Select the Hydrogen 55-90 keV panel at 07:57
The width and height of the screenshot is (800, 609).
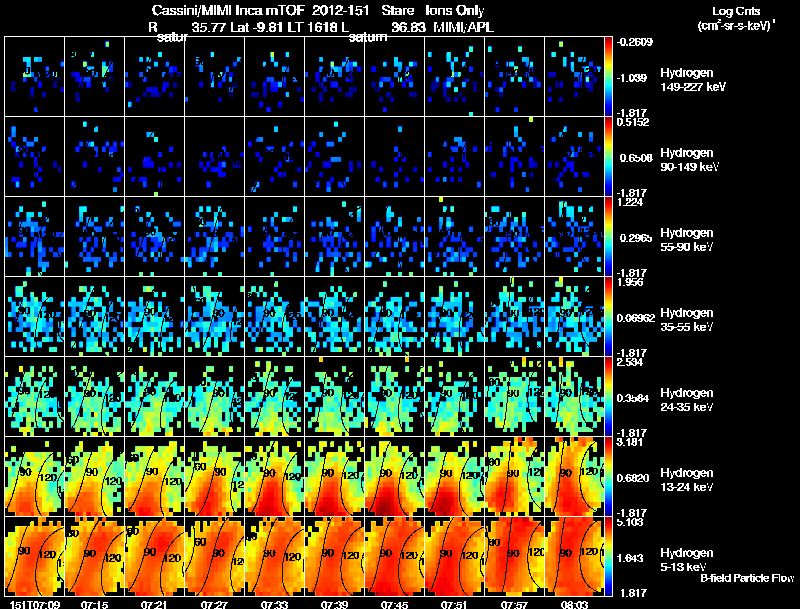coord(514,236)
